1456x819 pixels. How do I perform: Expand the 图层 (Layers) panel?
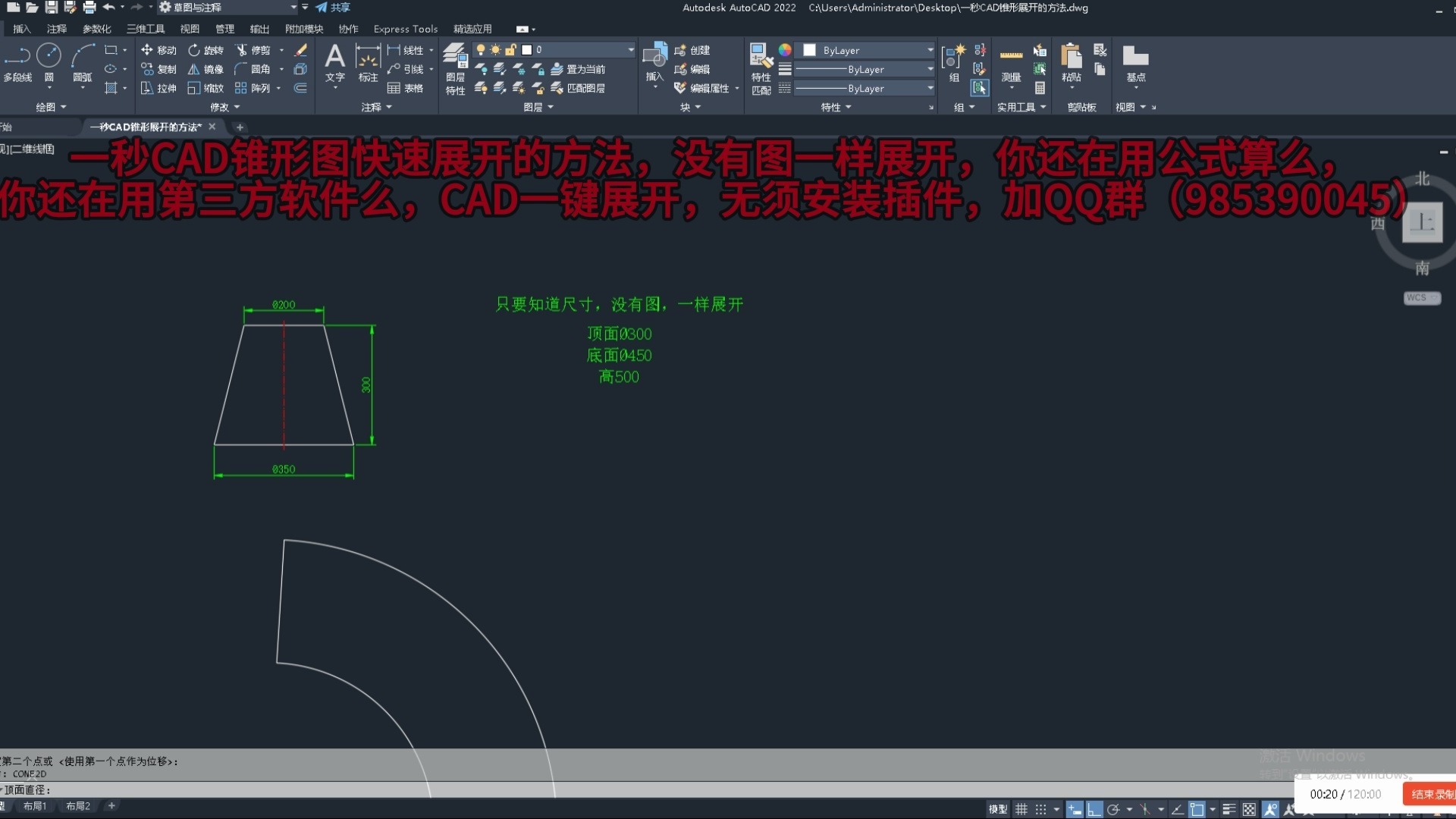[538, 107]
